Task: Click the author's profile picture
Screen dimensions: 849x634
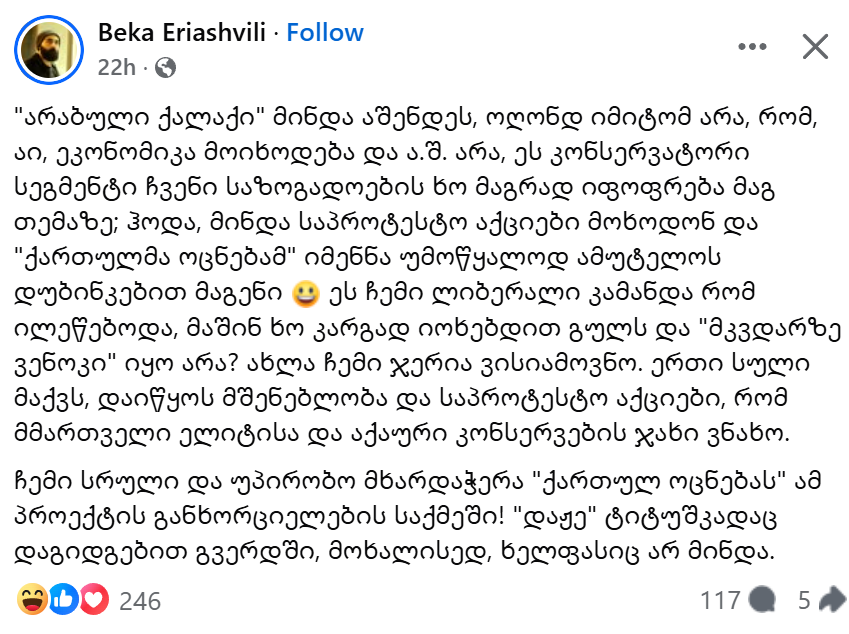Action: tap(47, 49)
